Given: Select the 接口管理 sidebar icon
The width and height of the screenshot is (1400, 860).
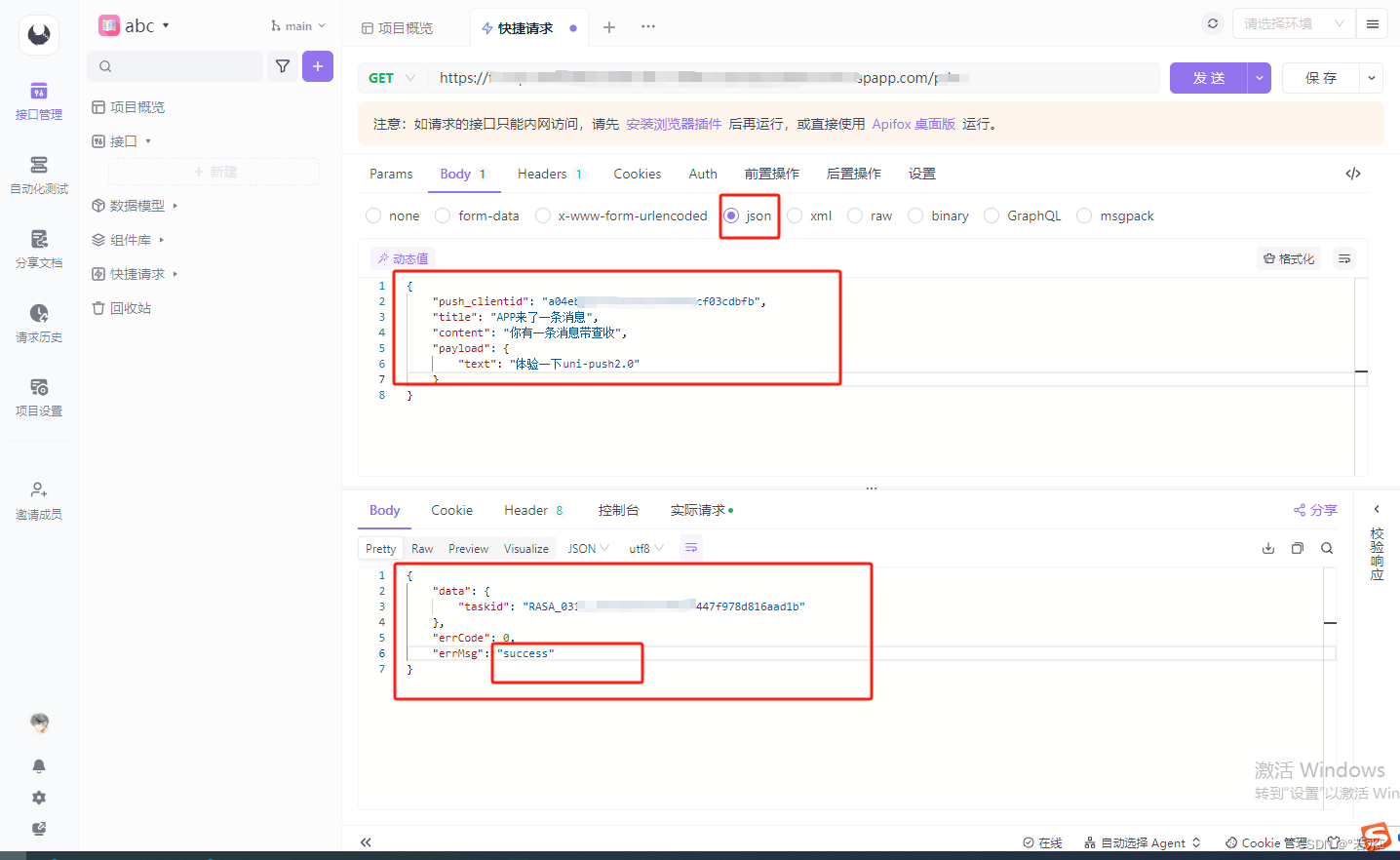Looking at the screenshot, I should (x=39, y=102).
